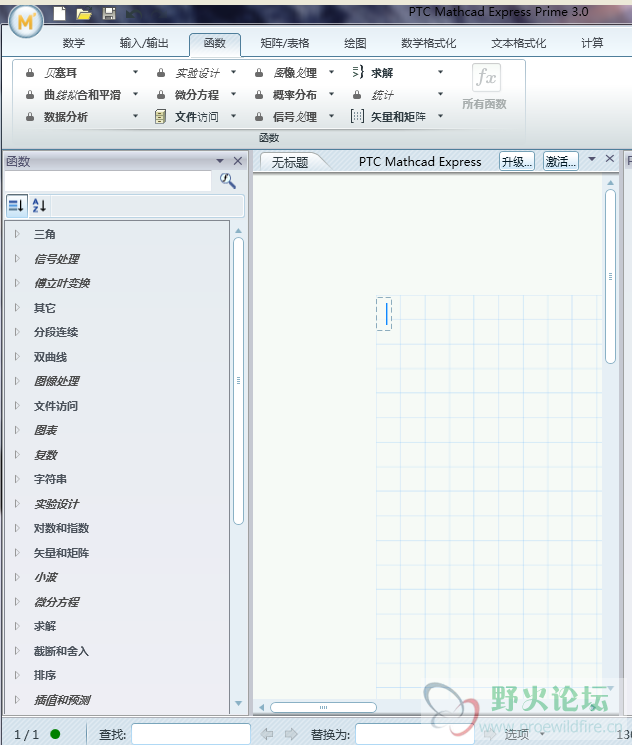Click the worksheet horizontal scrollbar thumb
Screen dimensions: 632x745
(323, 707)
